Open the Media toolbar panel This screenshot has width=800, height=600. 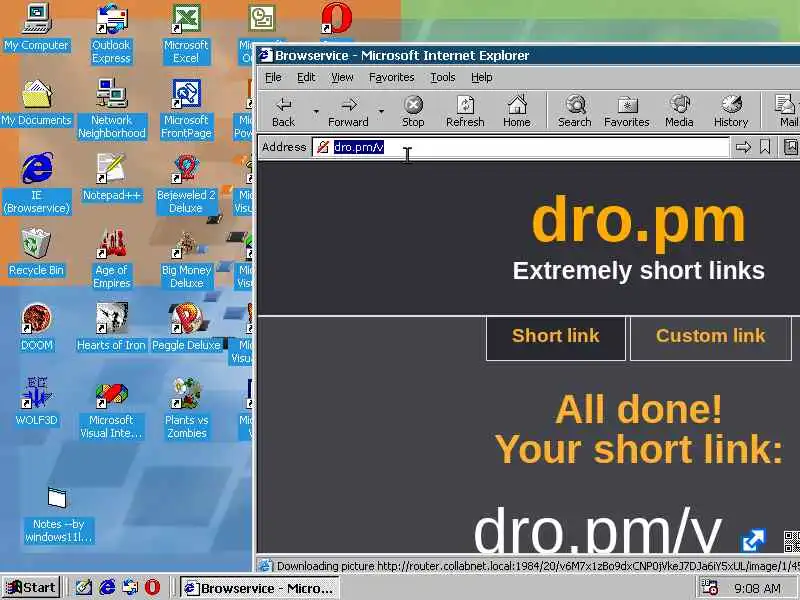[x=679, y=111]
